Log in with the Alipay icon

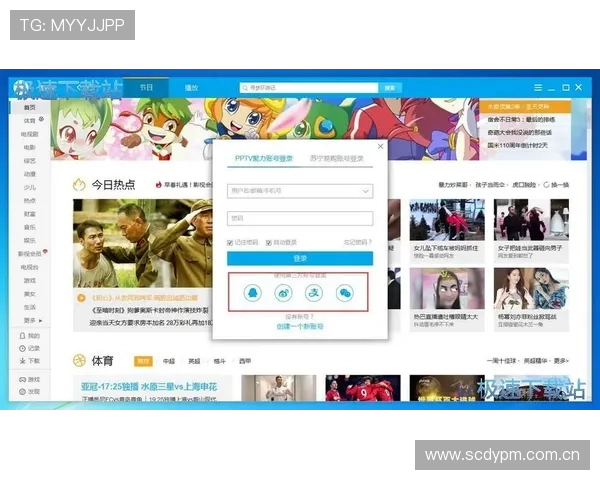314,293
